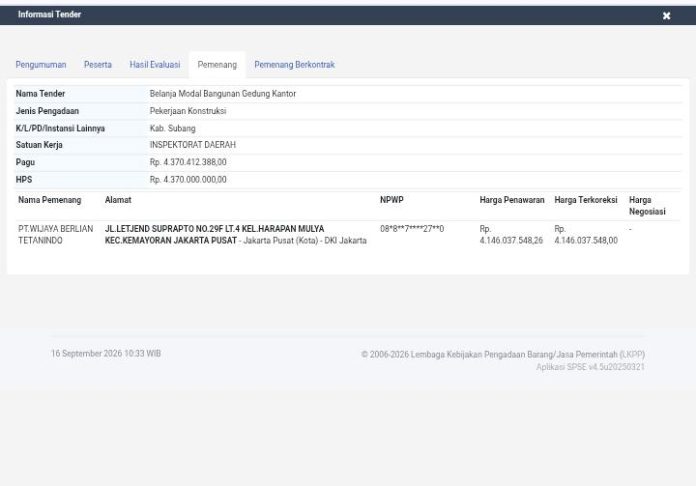
Task: Click the 'Jenis Pengadaan' label
Action: pyautogui.click(x=47, y=111)
